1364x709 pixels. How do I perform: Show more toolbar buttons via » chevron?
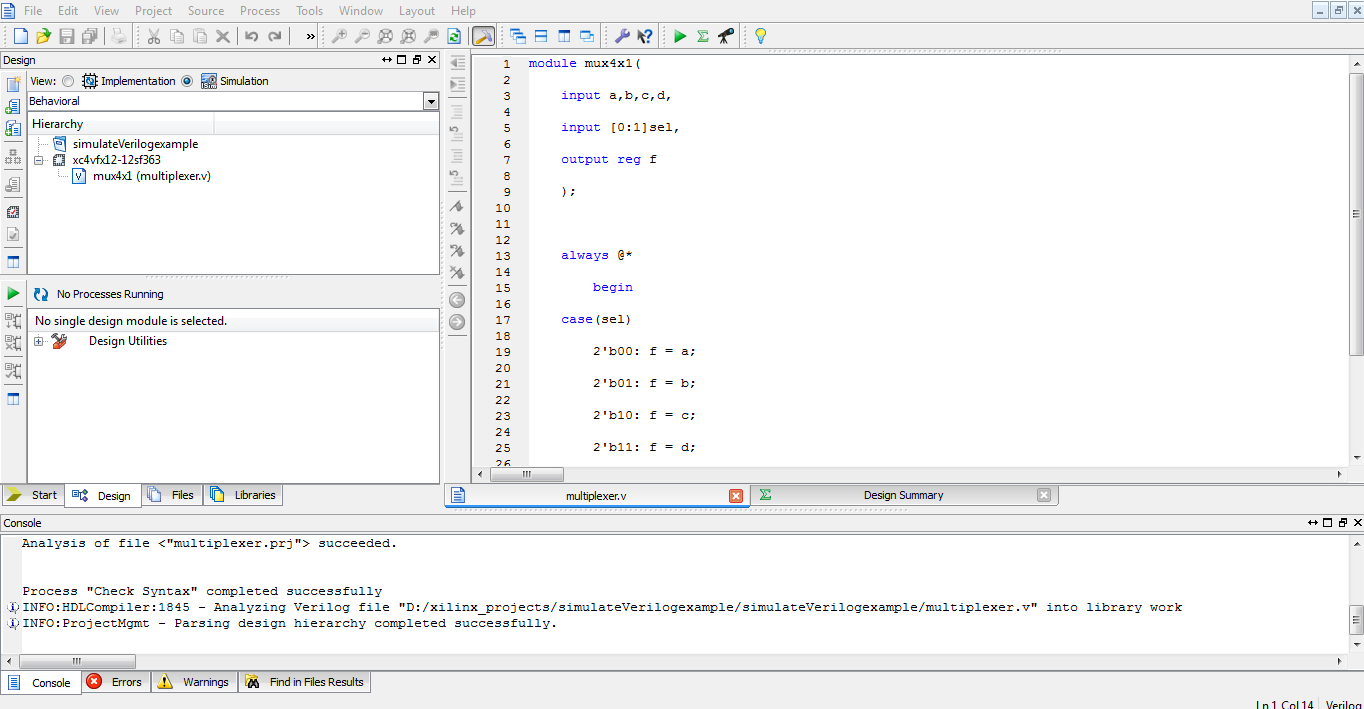click(x=310, y=36)
